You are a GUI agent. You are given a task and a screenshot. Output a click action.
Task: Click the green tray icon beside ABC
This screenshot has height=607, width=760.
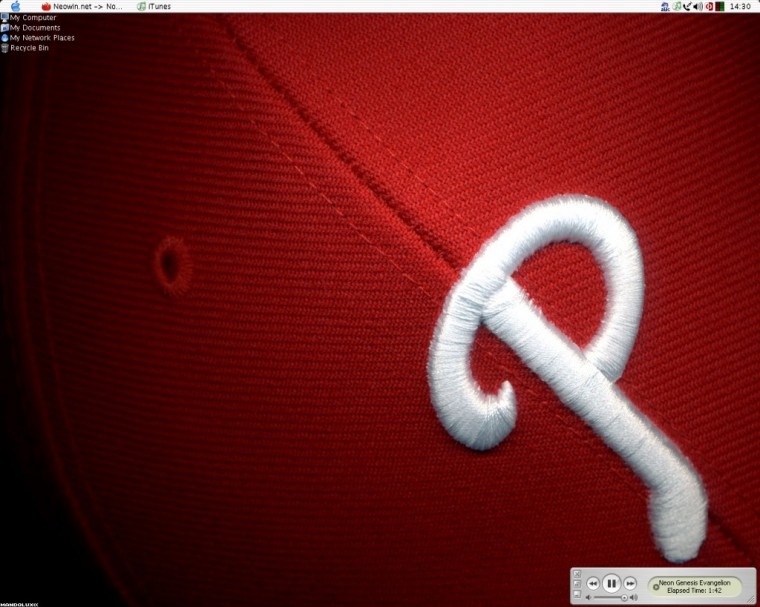coord(677,6)
